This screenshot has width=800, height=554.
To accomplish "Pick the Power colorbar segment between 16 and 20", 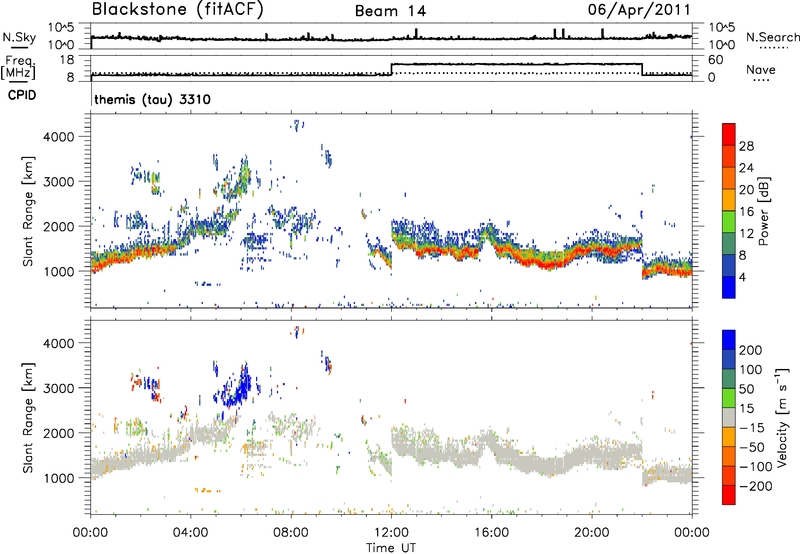I will click(x=729, y=200).
